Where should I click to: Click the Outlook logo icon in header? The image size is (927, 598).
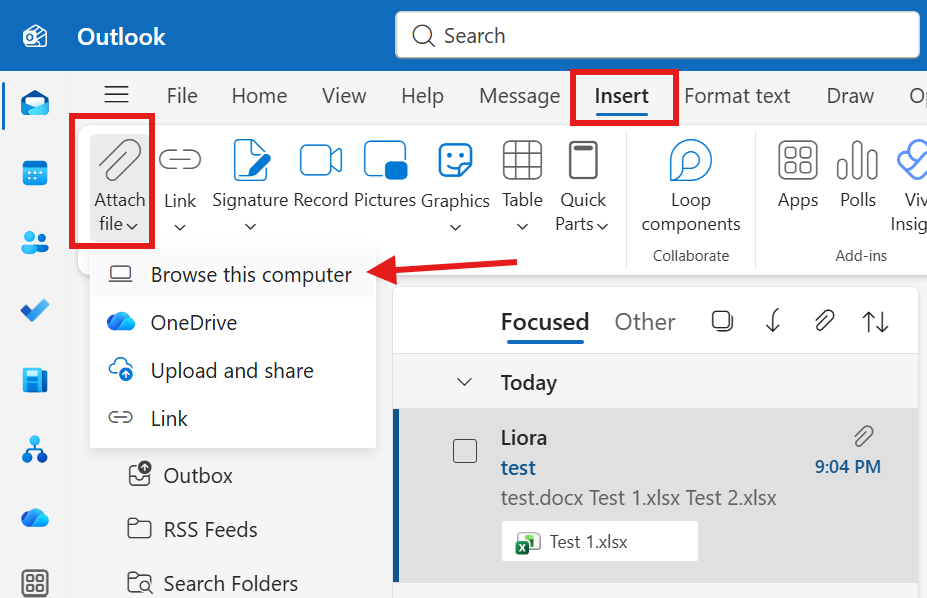click(x=35, y=36)
